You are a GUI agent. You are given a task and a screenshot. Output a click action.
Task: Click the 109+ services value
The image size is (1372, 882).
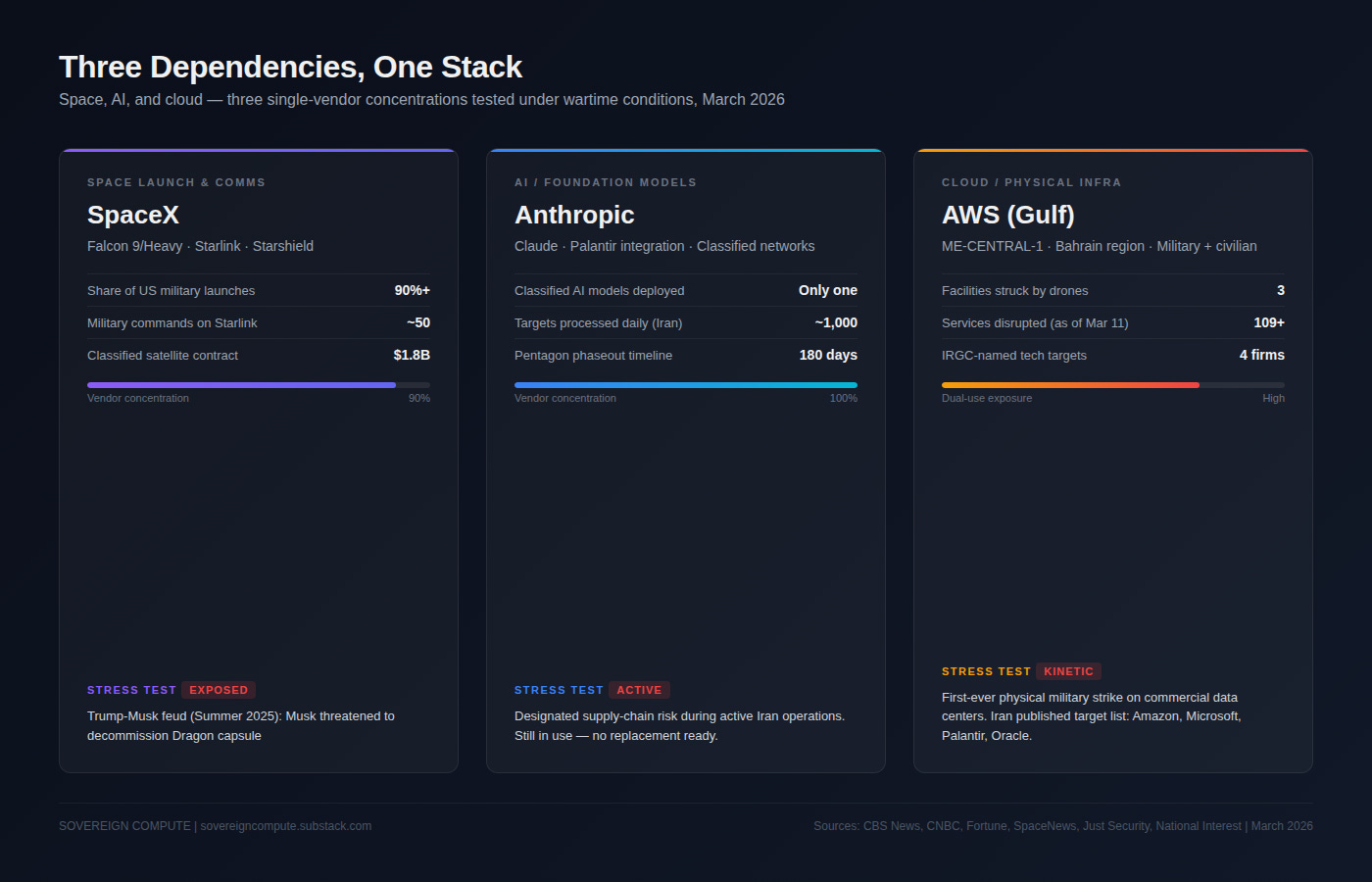(1269, 322)
